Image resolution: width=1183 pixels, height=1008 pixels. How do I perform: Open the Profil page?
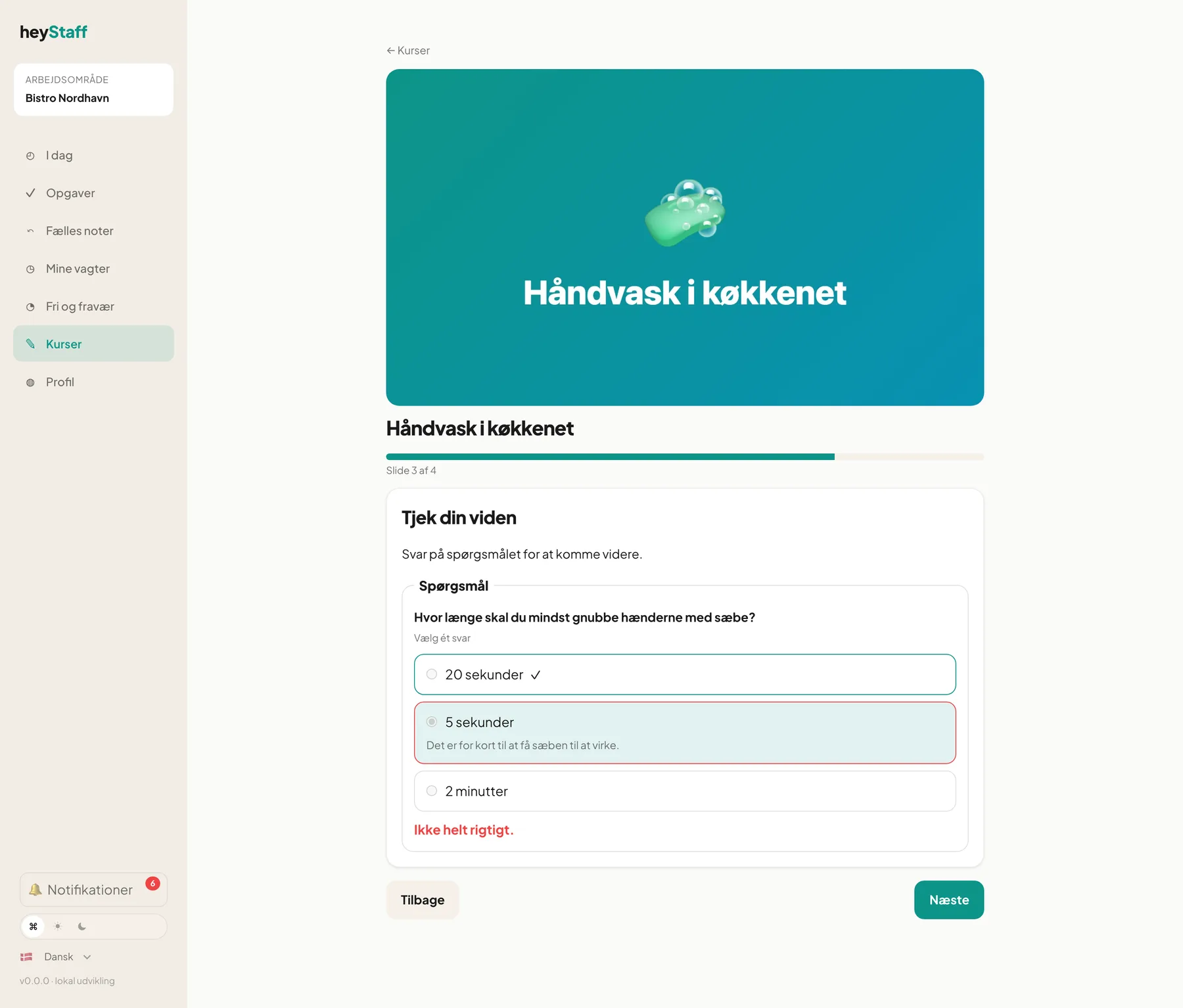click(x=93, y=382)
